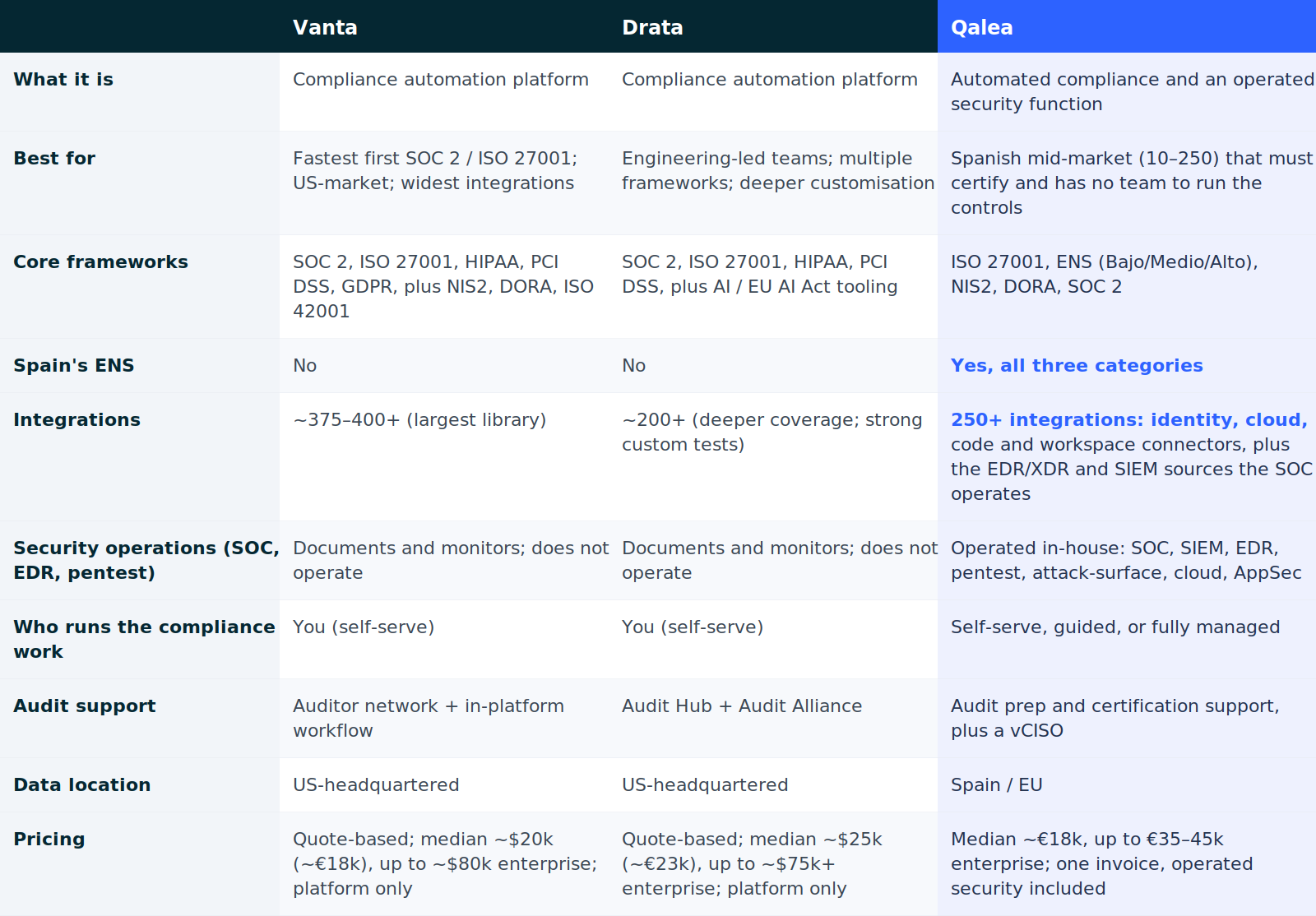
Task: Click Qalea's 'Median ~€18k' pricing cell
Action: [1102, 863]
